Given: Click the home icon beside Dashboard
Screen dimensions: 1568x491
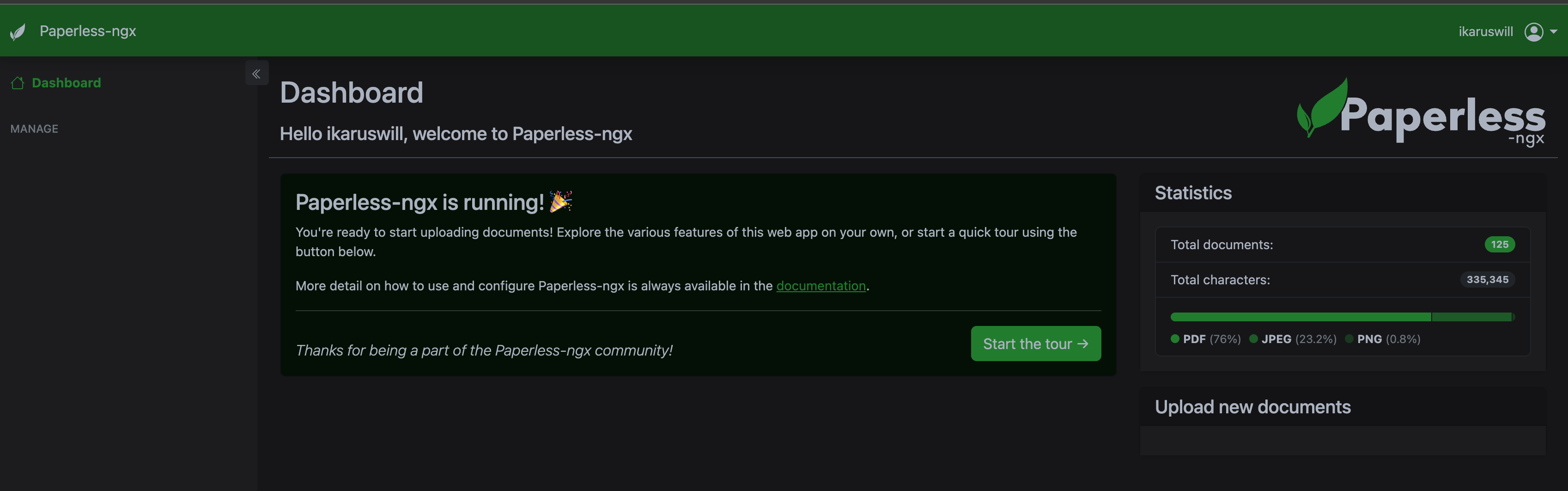Looking at the screenshot, I should coord(18,83).
